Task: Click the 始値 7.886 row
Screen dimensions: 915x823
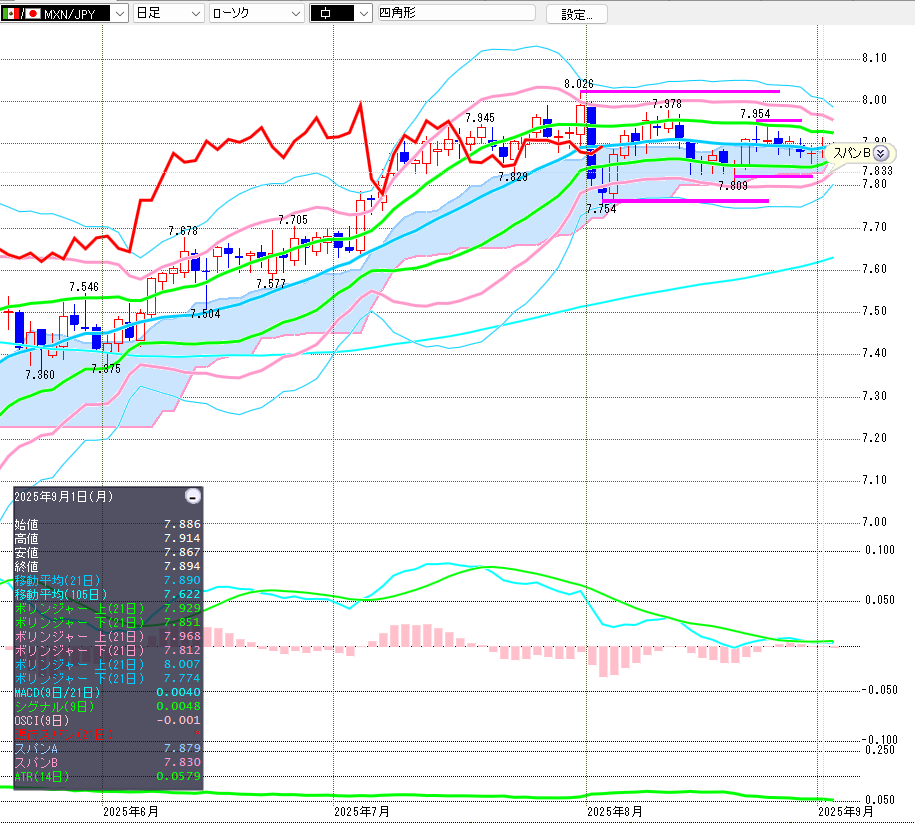Action: (x=107, y=524)
